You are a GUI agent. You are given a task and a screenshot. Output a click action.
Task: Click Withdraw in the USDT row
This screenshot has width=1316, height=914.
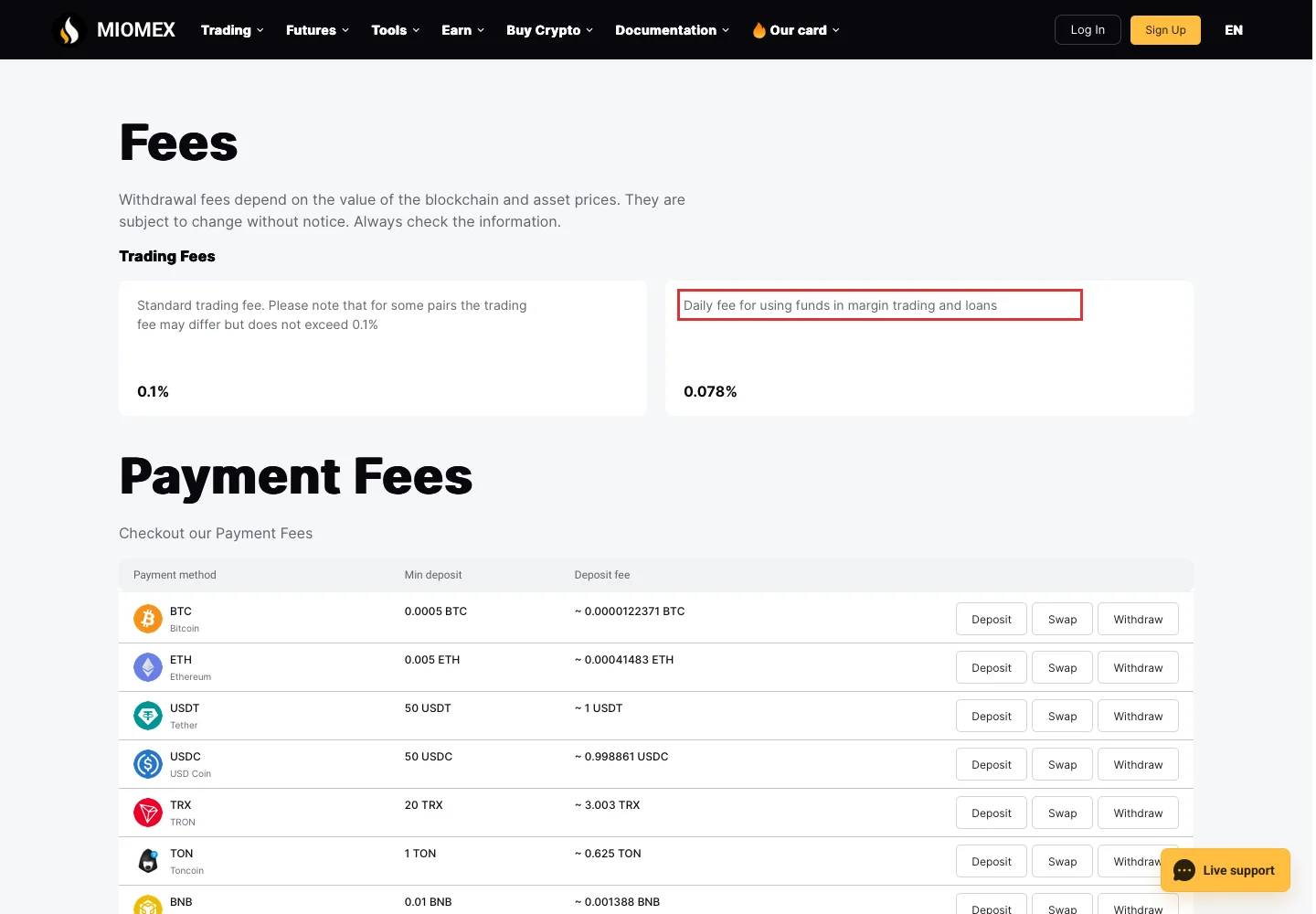pos(1138,716)
